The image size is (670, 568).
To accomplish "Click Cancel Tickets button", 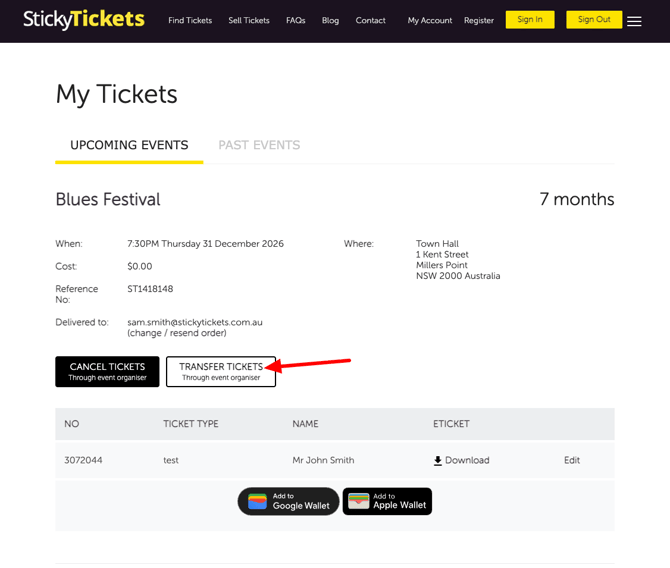I will click(107, 371).
